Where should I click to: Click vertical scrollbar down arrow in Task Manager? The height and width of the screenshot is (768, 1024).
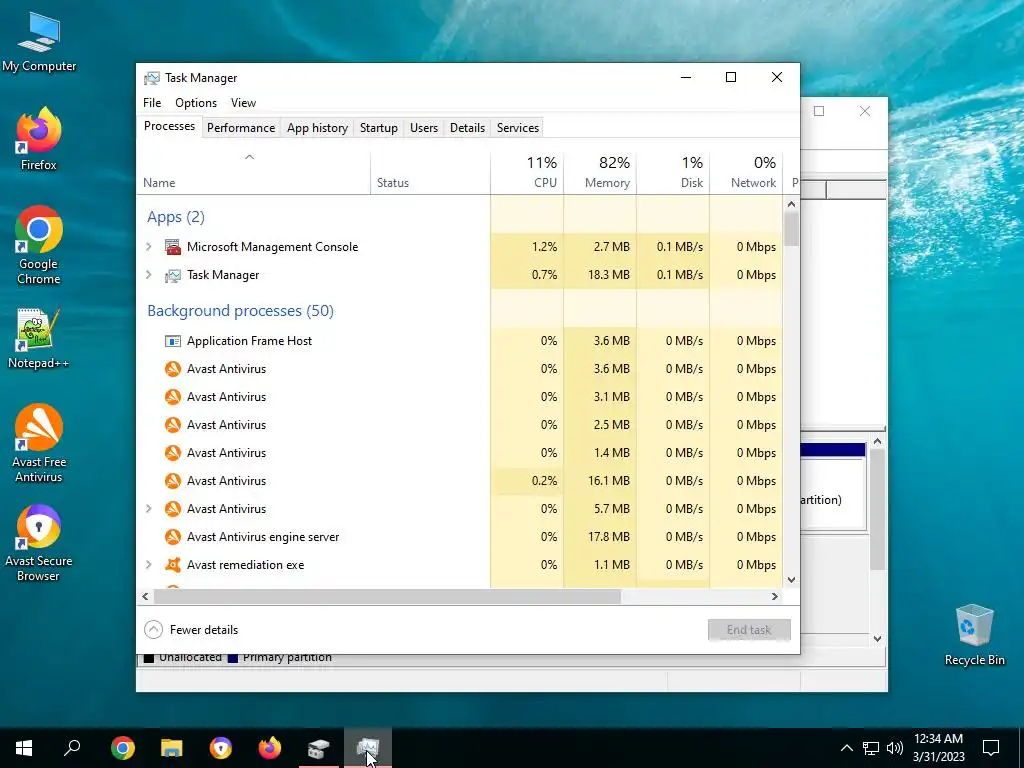coord(792,579)
